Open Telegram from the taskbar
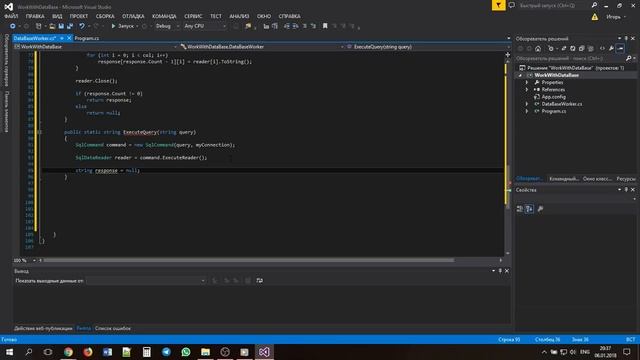The width and height of the screenshot is (640, 360). pyautogui.click(x=166, y=352)
